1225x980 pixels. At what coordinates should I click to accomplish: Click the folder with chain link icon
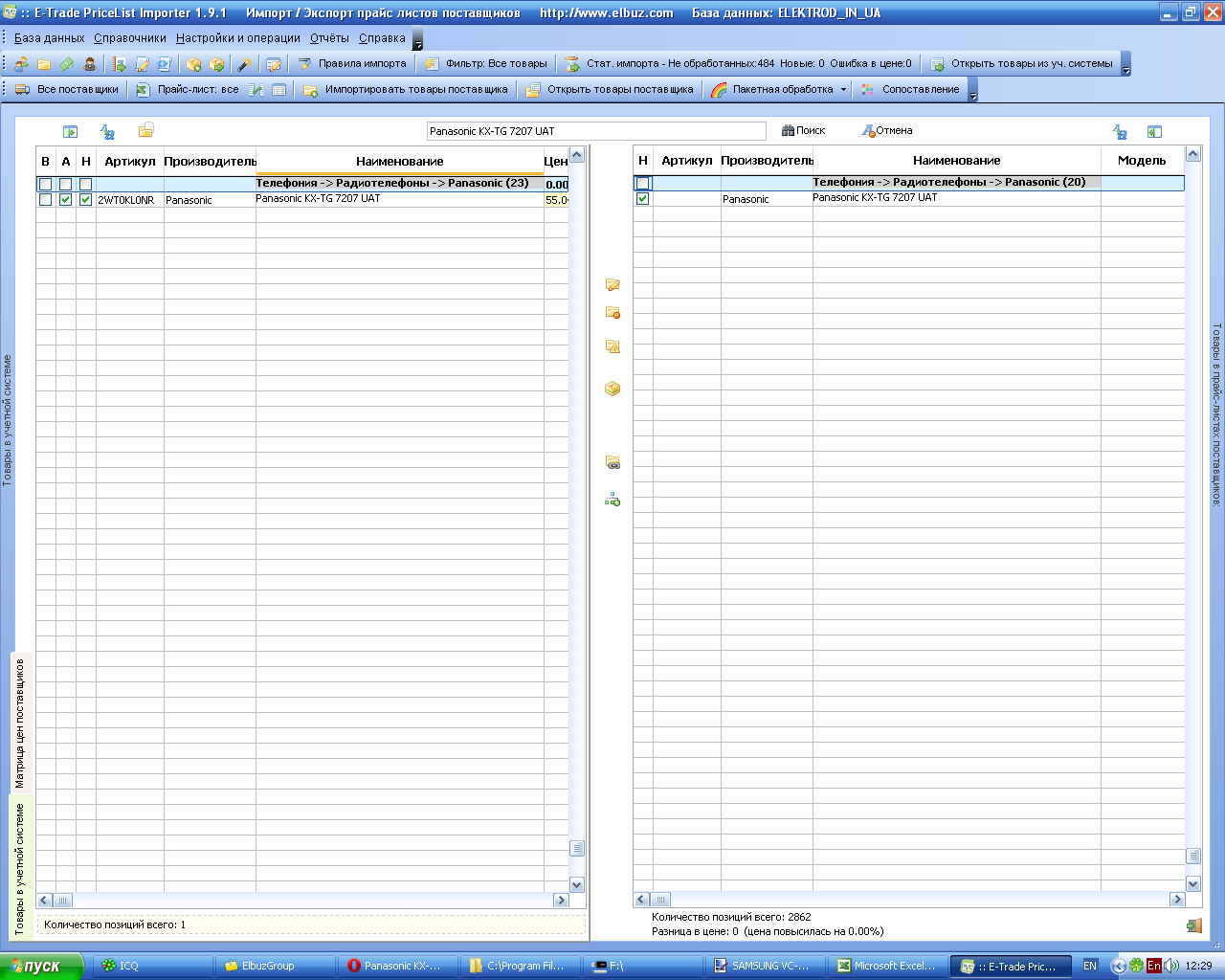pyautogui.click(x=612, y=463)
